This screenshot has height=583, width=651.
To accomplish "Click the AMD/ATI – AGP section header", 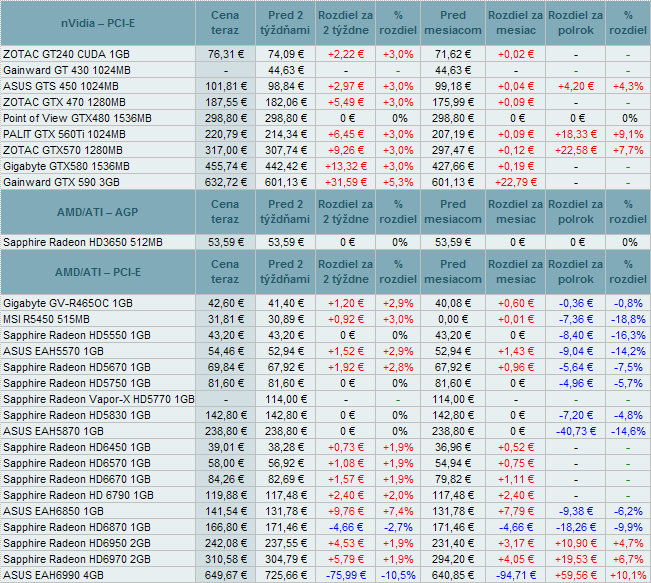I will click(x=98, y=212).
